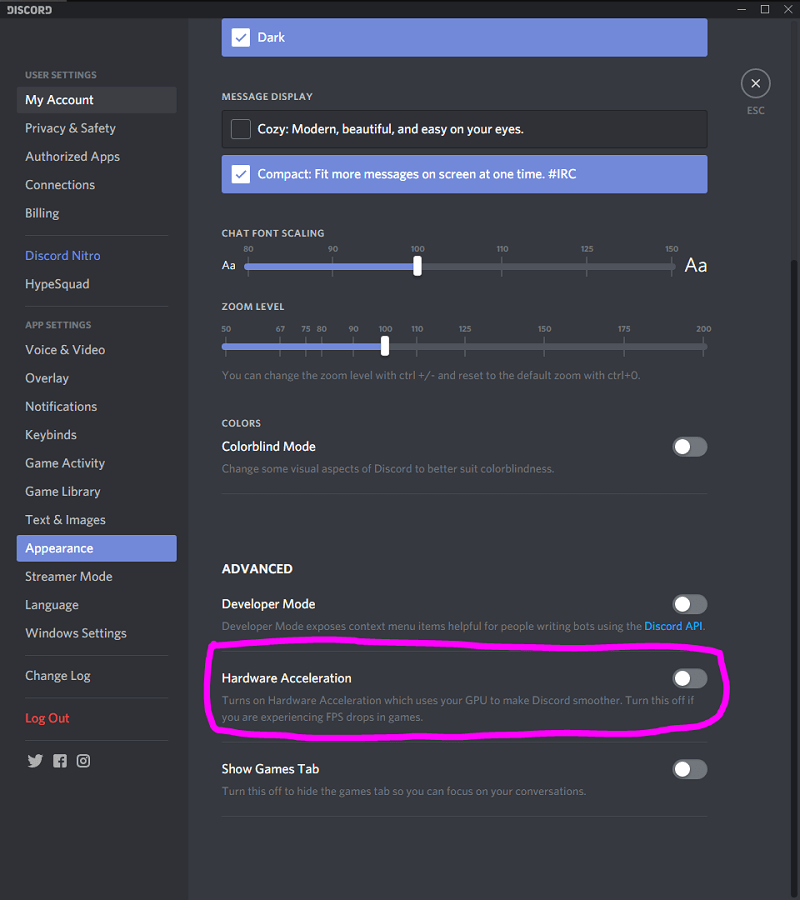
Task: Set chat font scaling to 125
Action: pyautogui.click(x=587, y=266)
